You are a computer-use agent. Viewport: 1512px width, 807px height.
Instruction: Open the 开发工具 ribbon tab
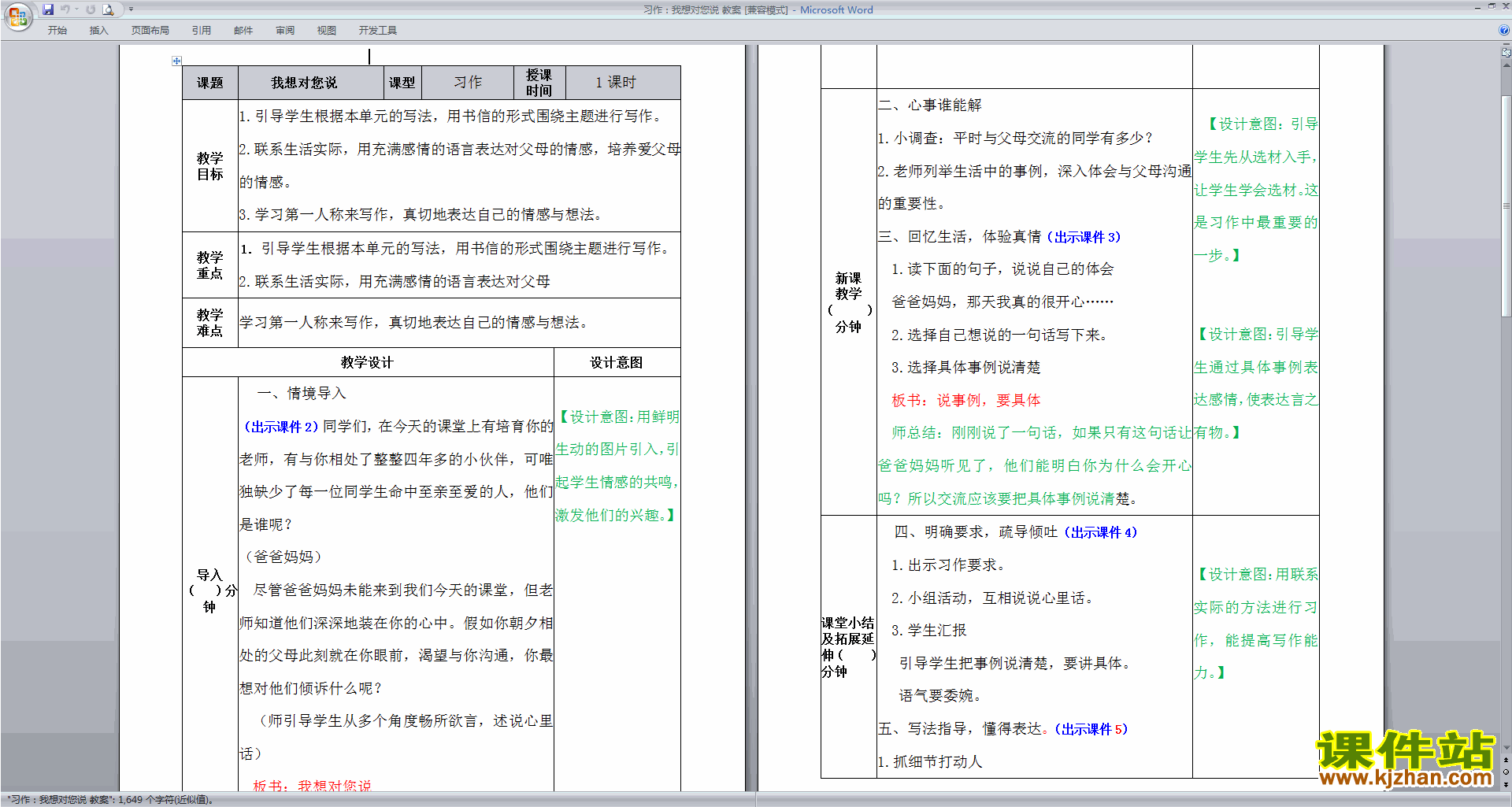coord(378,31)
